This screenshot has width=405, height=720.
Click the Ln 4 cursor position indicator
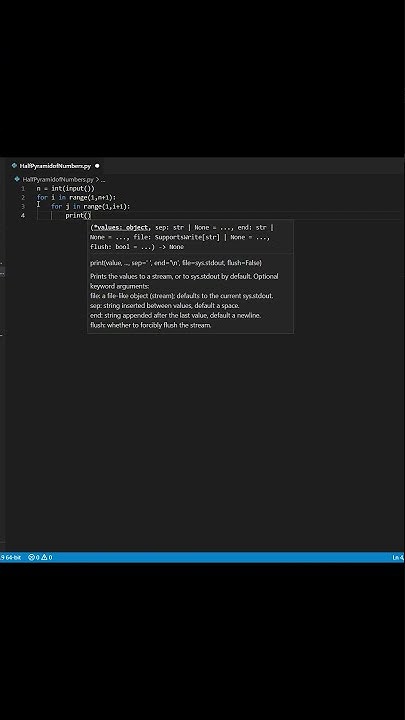(398, 557)
